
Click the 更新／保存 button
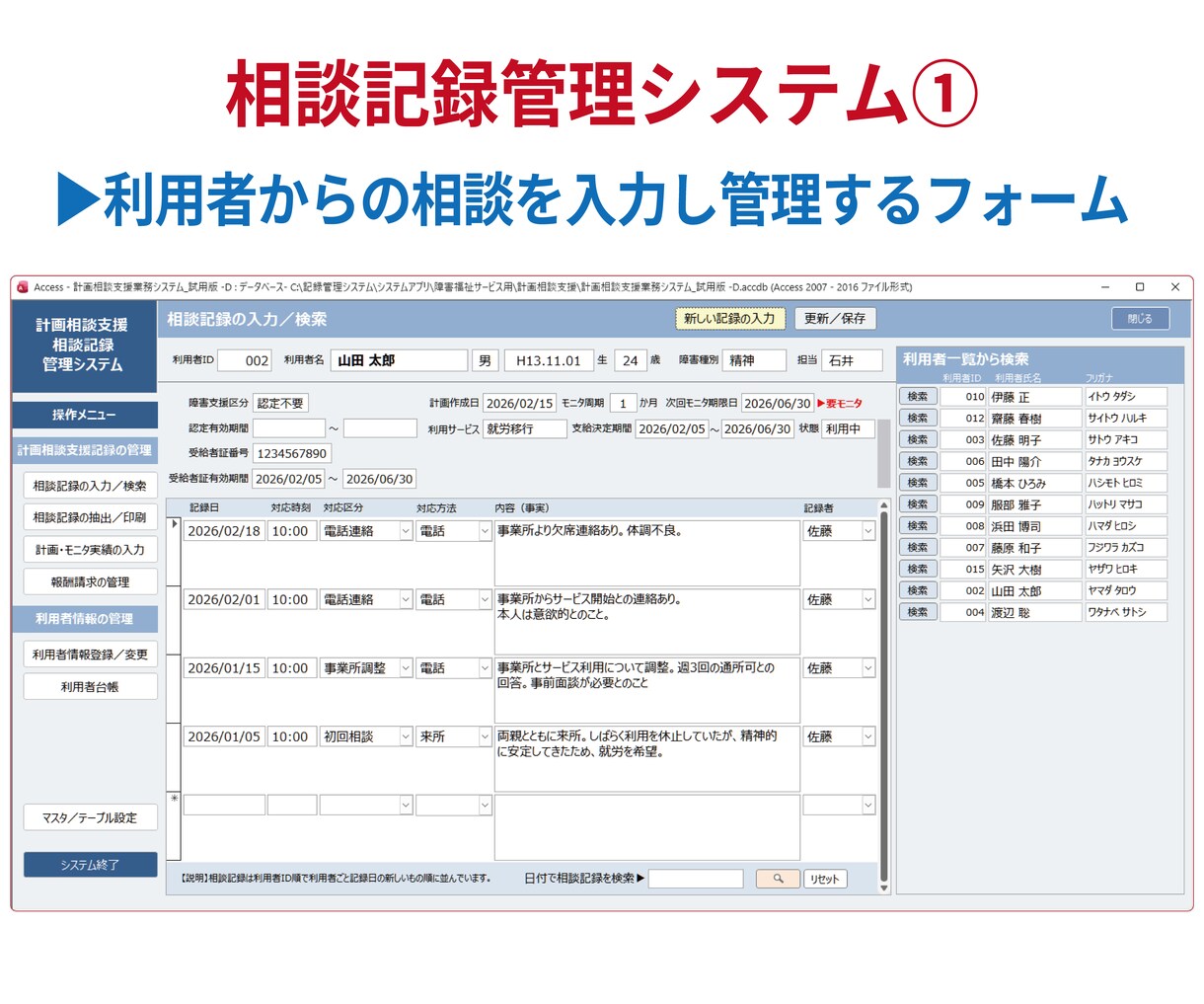click(835, 319)
